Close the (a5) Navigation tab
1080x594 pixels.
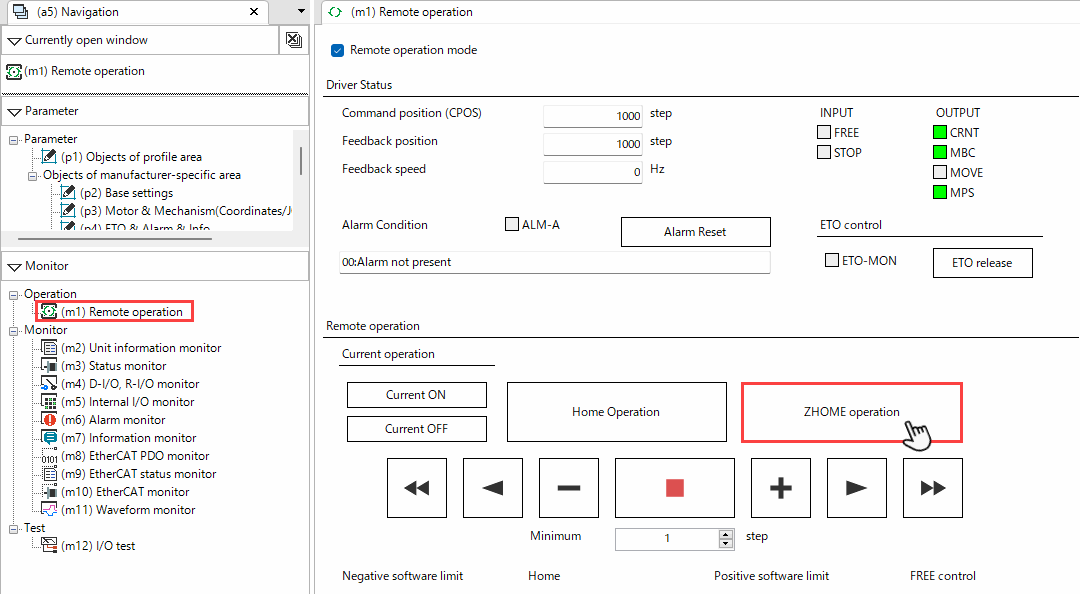click(254, 12)
